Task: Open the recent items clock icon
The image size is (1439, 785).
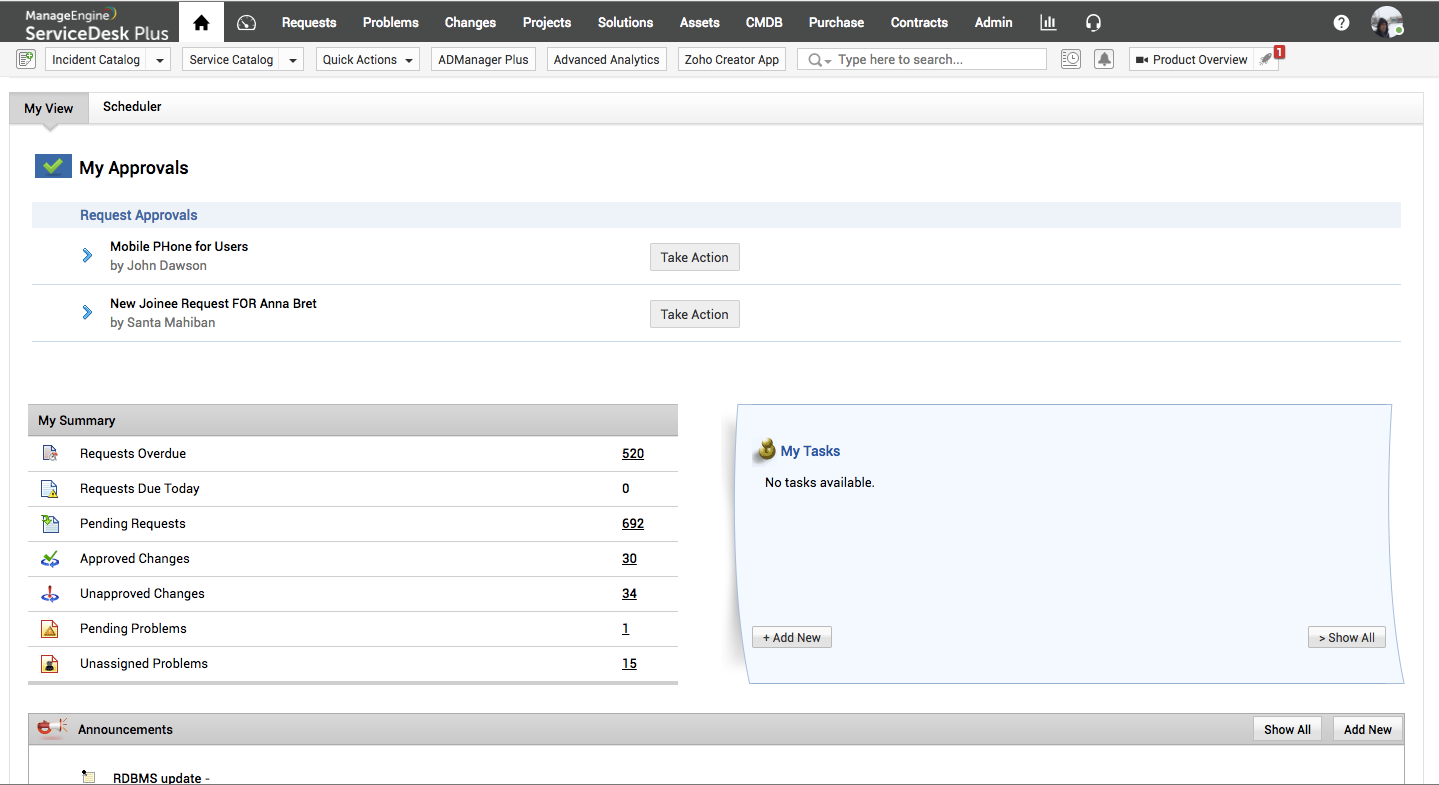Action: click(1071, 60)
